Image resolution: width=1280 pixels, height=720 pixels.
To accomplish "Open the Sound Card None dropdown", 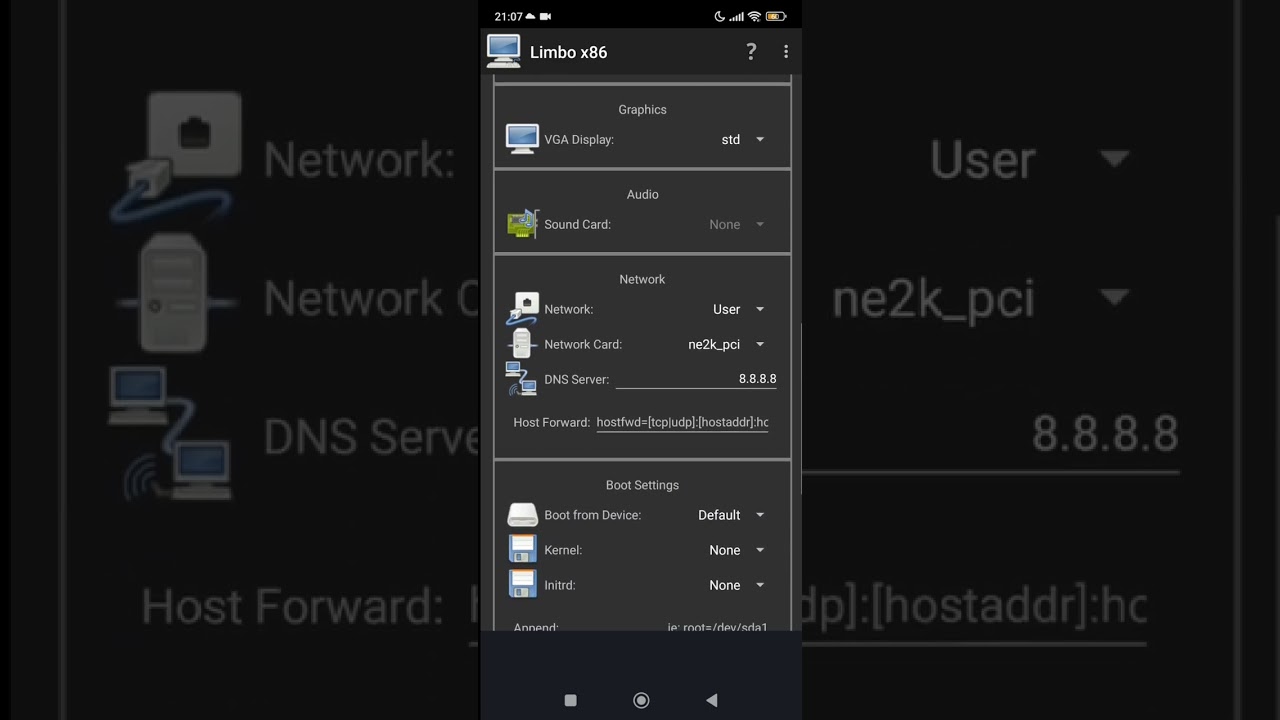I will coord(737,225).
